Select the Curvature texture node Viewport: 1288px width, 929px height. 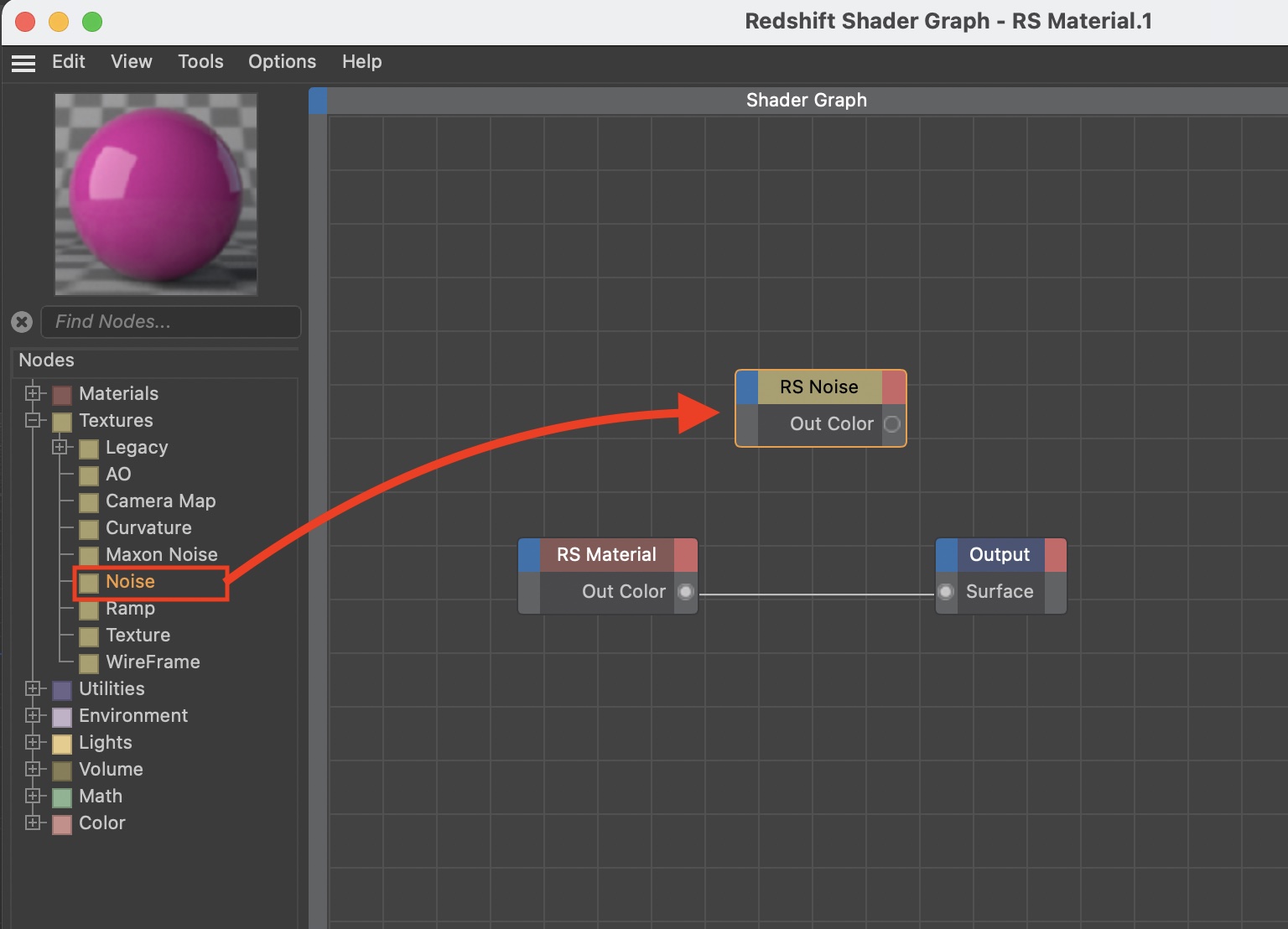click(148, 528)
